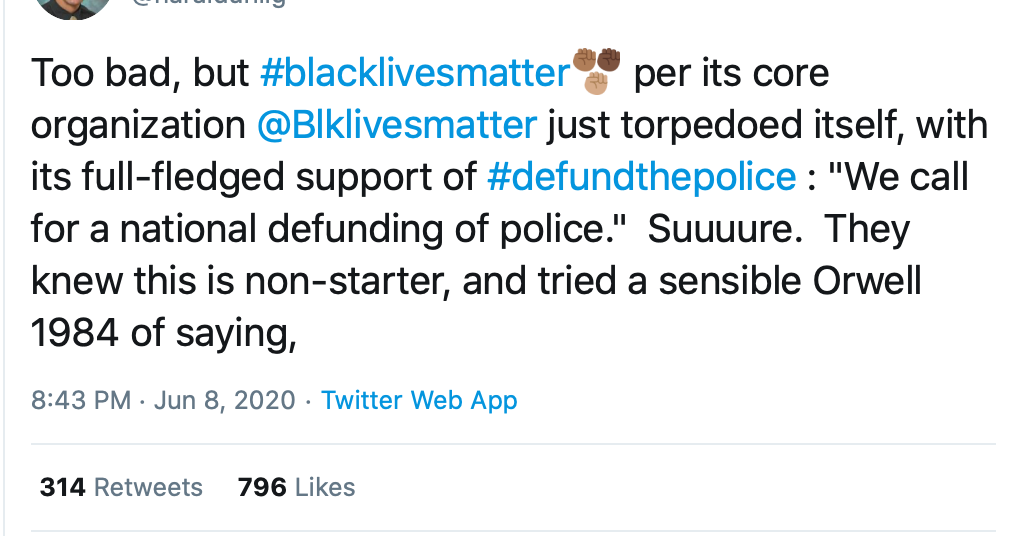Click the number 314 in retweet count

click(62, 487)
